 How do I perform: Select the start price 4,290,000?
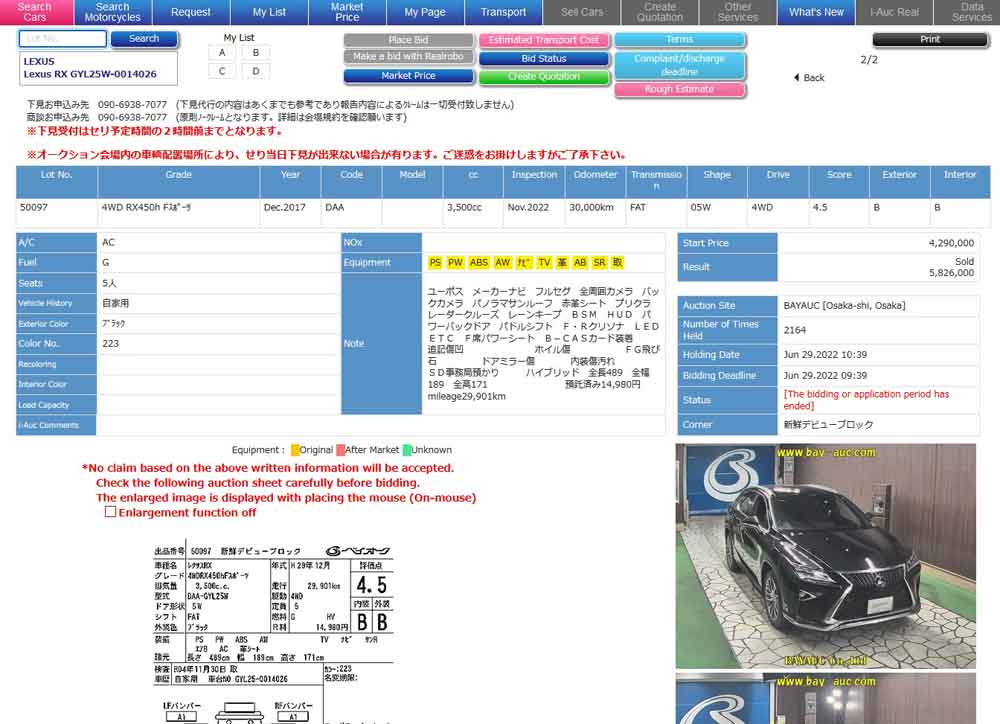click(951, 243)
